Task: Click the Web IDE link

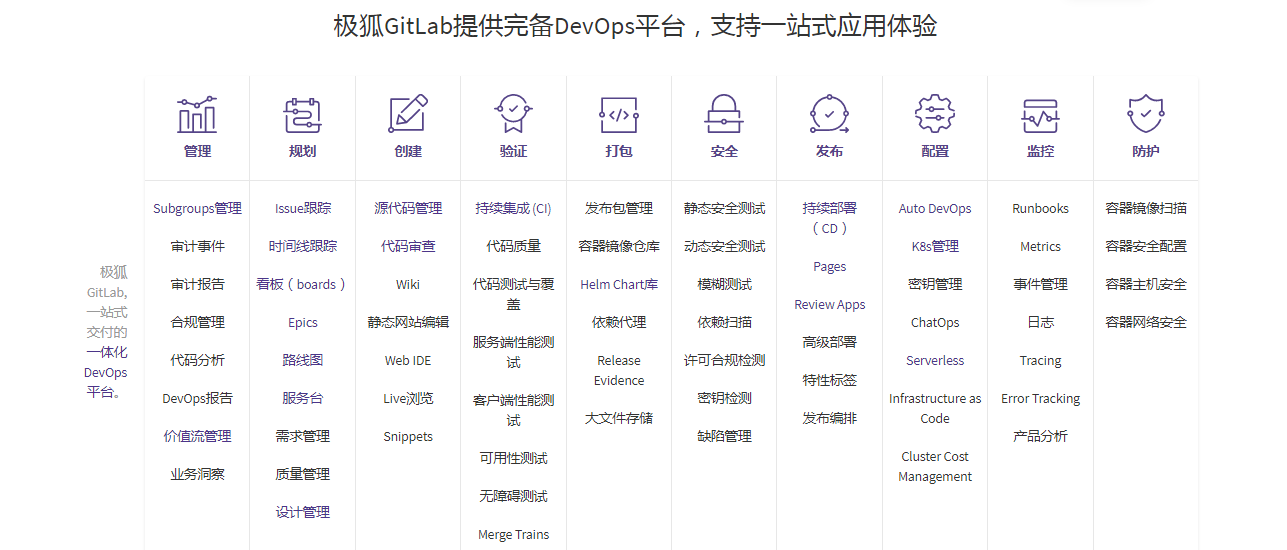Action: pyautogui.click(x=408, y=361)
